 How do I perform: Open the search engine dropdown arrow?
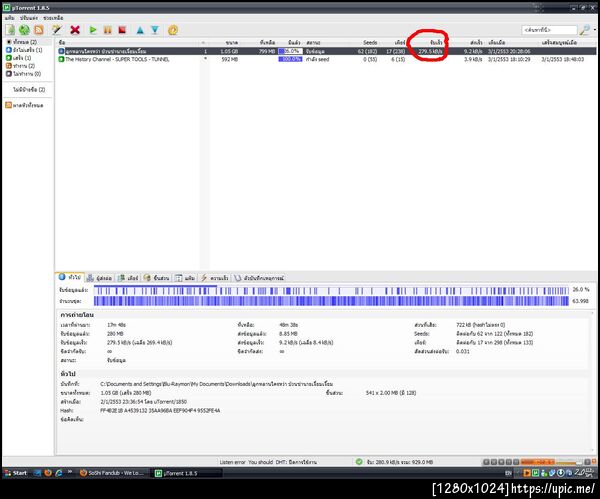[595, 30]
